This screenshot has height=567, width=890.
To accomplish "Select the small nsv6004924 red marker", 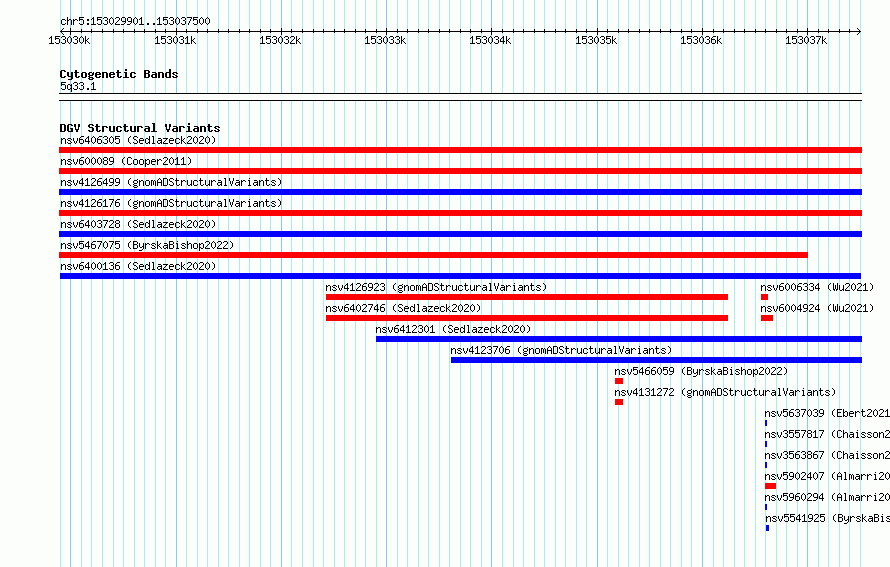I will [x=767, y=318].
